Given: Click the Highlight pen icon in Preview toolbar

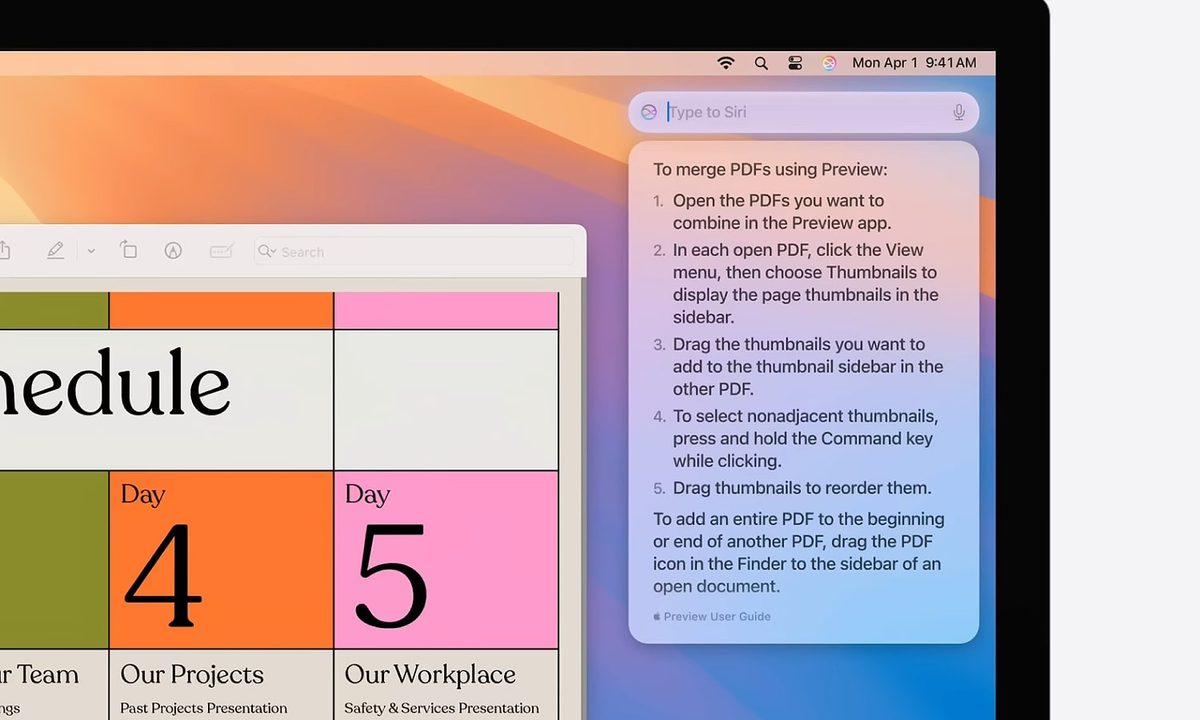Looking at the screenshot, I should coord(55,251).
